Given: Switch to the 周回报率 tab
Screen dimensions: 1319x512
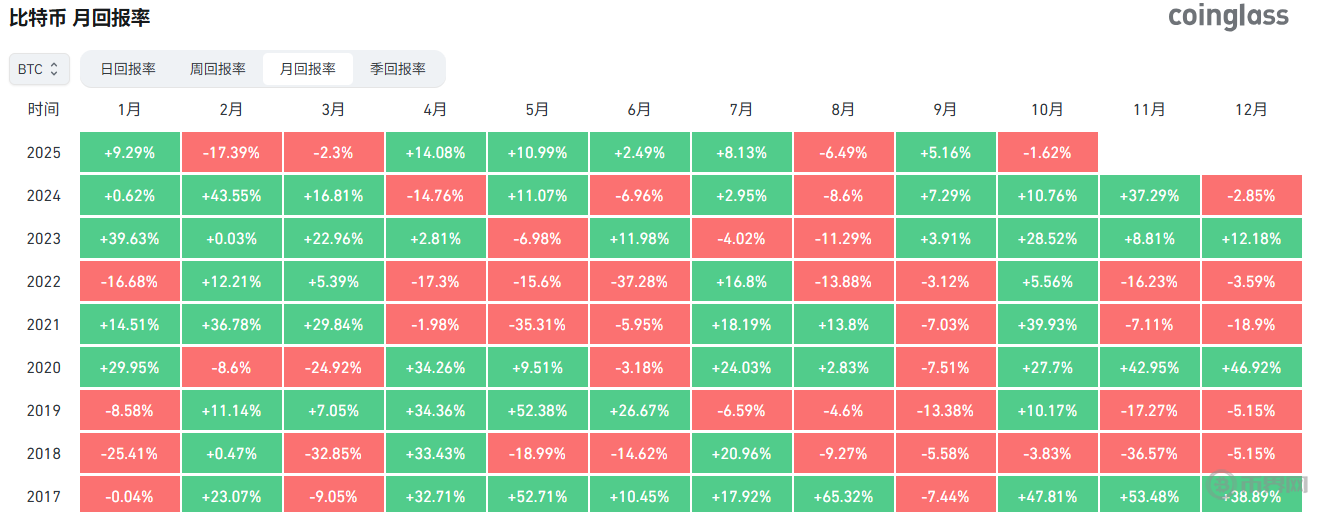Looking at the screenshot, I should (218, 69).
